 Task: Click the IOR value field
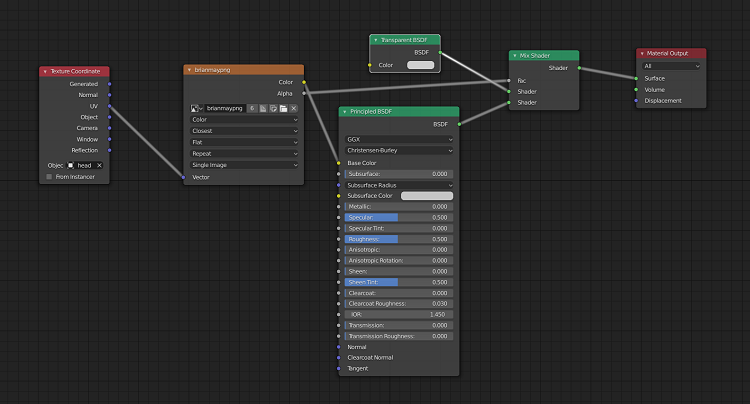pos(400,314)
